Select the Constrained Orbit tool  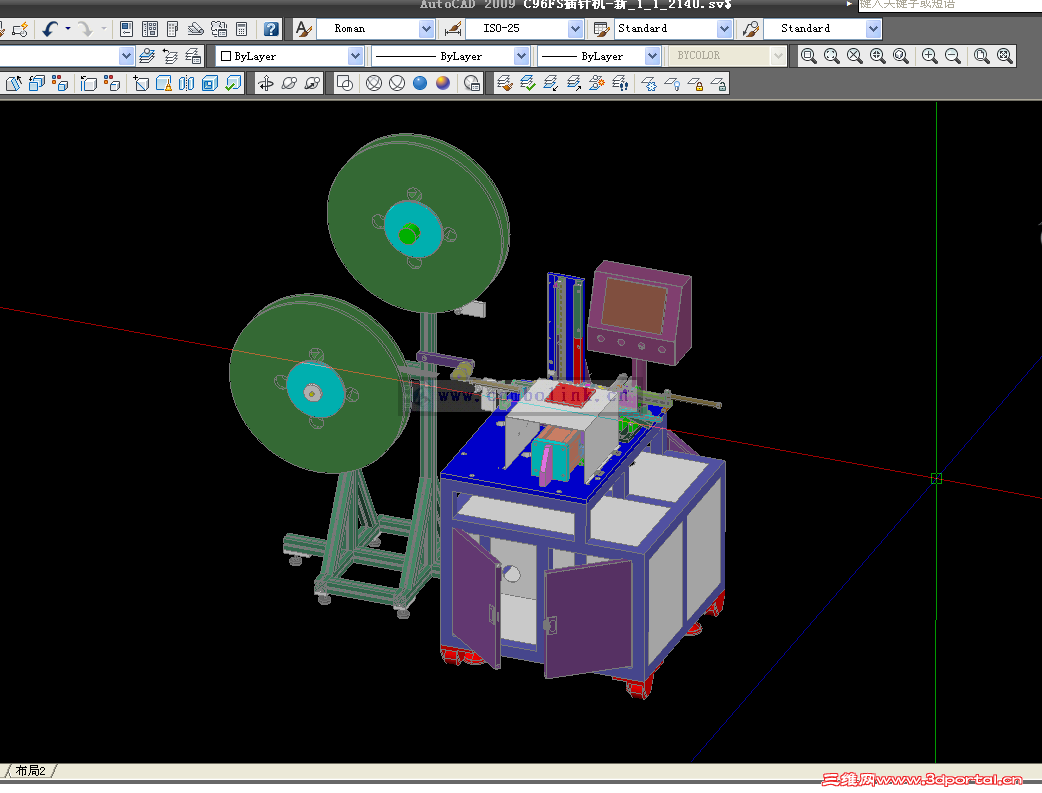pyautogui.click(x=266, y=83)
